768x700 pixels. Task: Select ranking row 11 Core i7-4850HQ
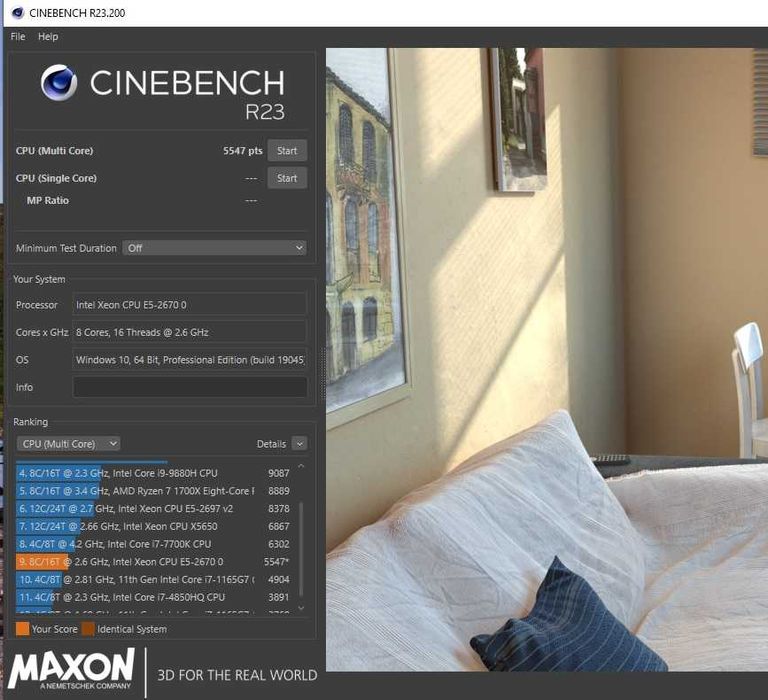pos(153,597)
